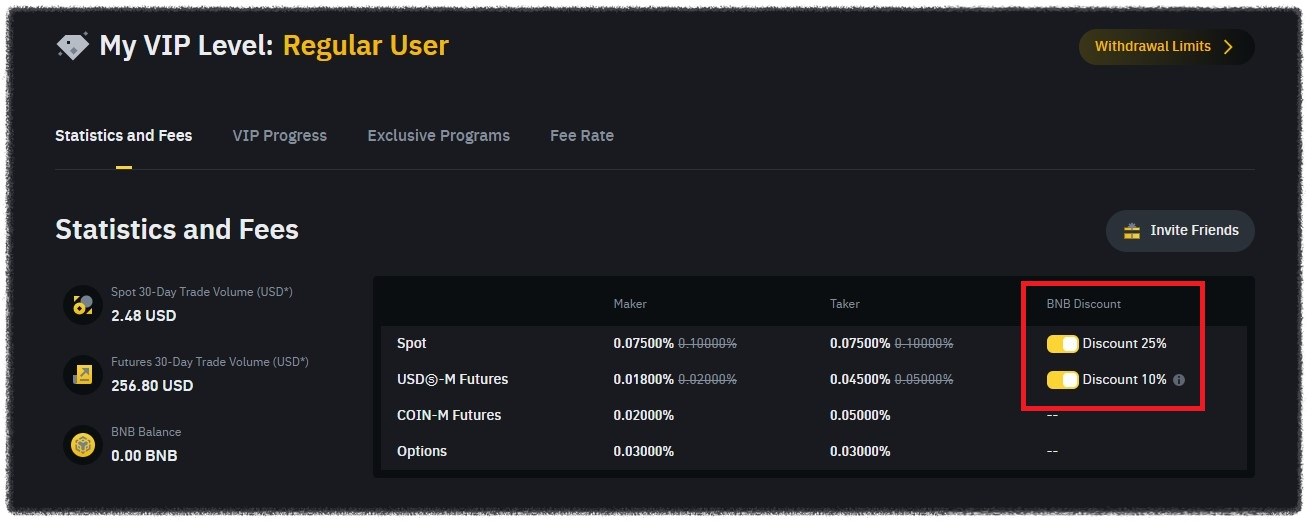Click the Discount 25% label
The width and height of the screenshot is (1309, 521).
click(x=1125, y=344)
